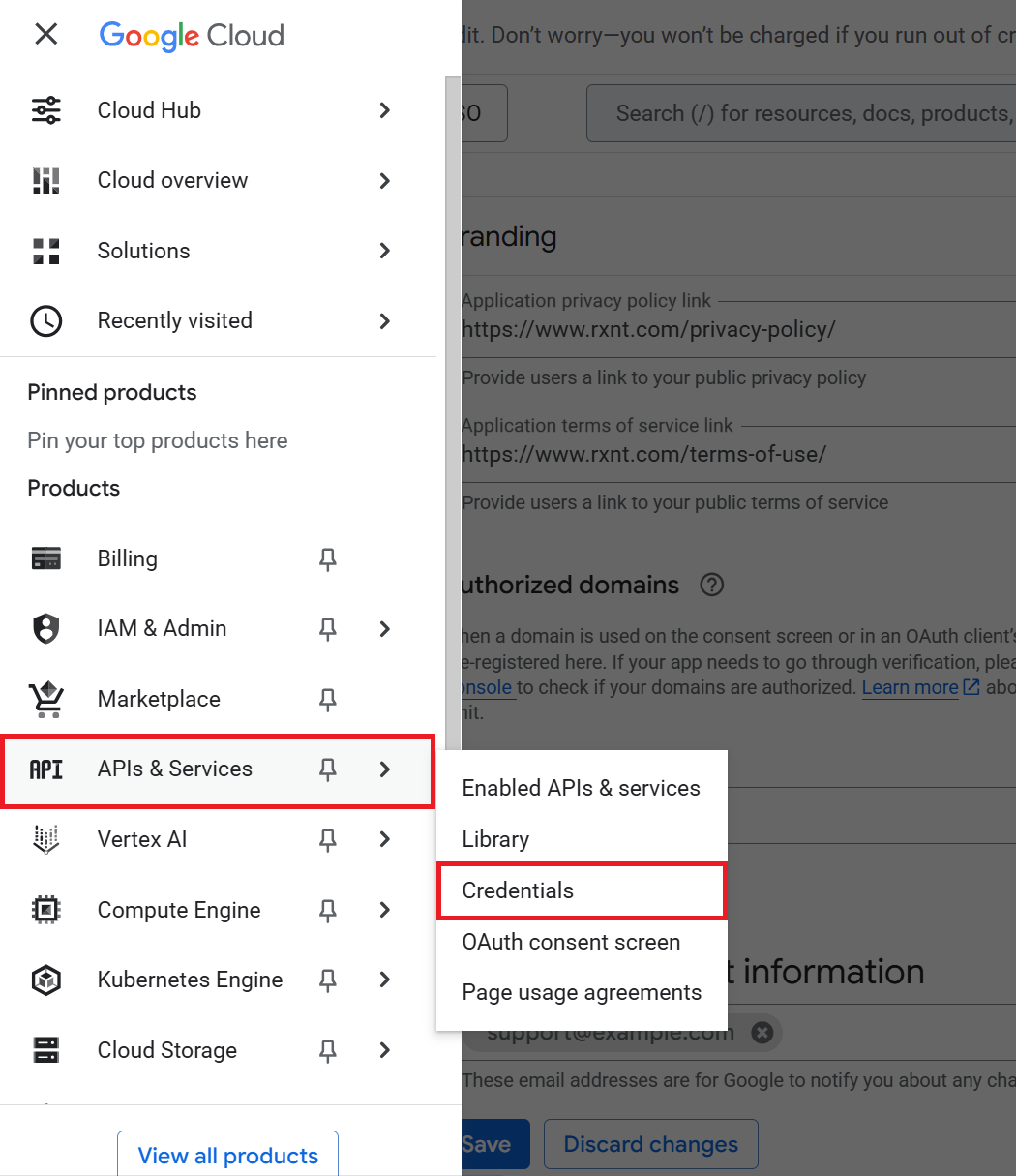Screen dimensions: 1016x1176
Task: Select Credentials from the submenu
Action: [518, 890]
